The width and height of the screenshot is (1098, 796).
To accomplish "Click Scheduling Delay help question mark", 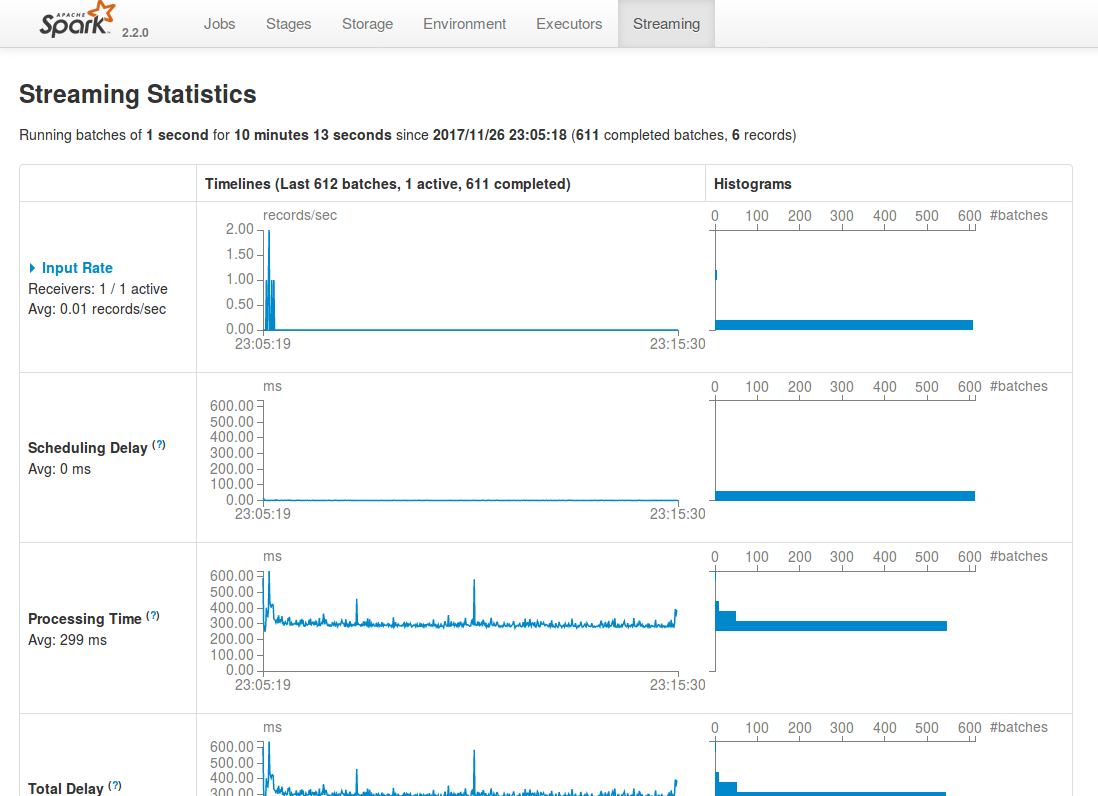I will point(158,445).
